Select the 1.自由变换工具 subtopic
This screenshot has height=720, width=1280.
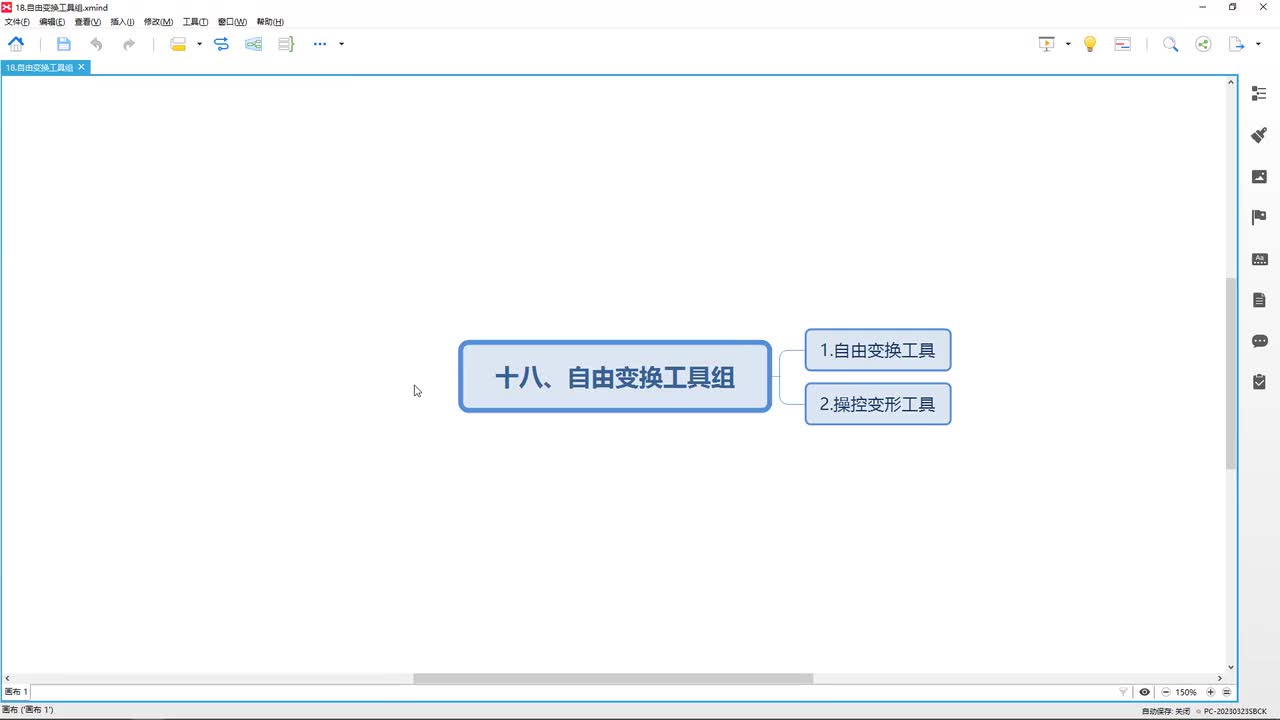(878, 350)
